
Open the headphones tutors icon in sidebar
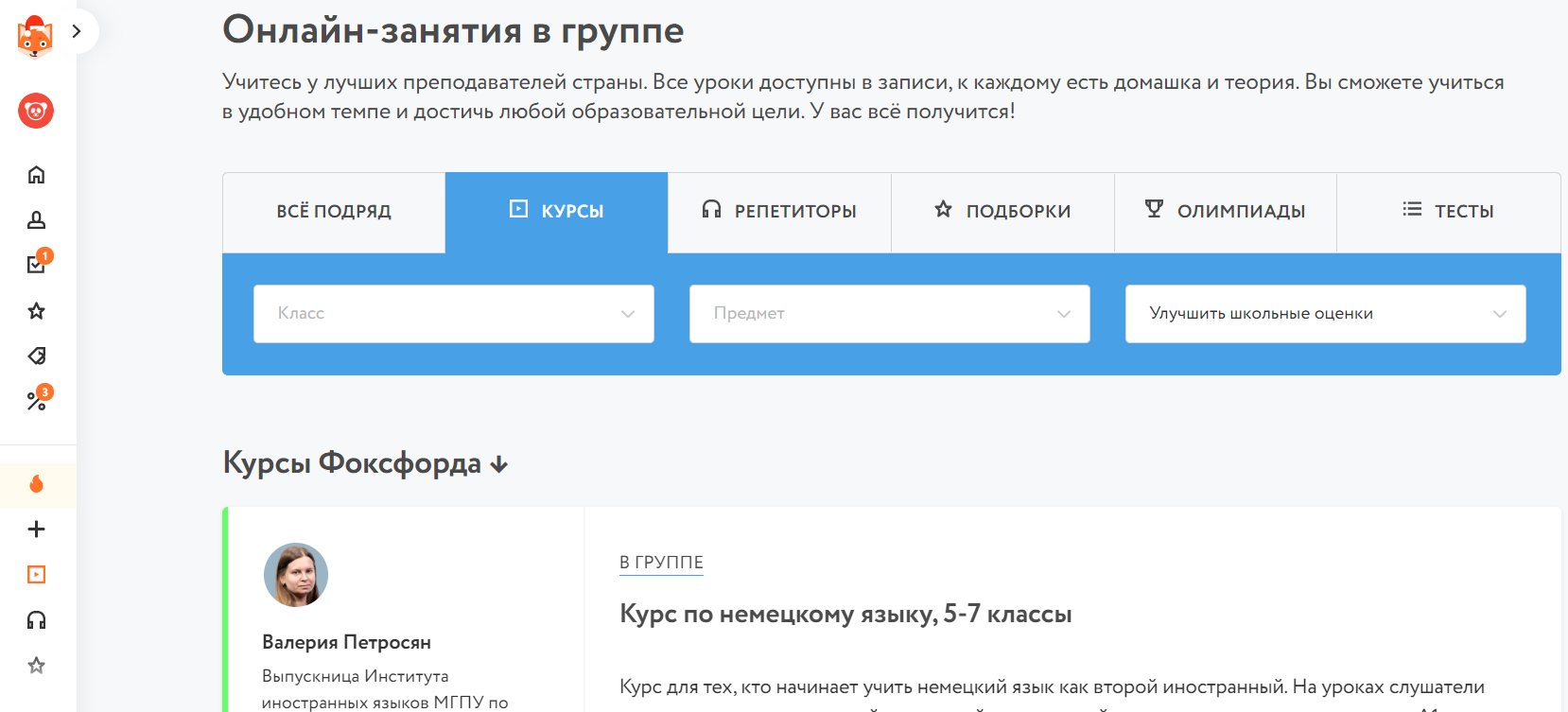36,620
